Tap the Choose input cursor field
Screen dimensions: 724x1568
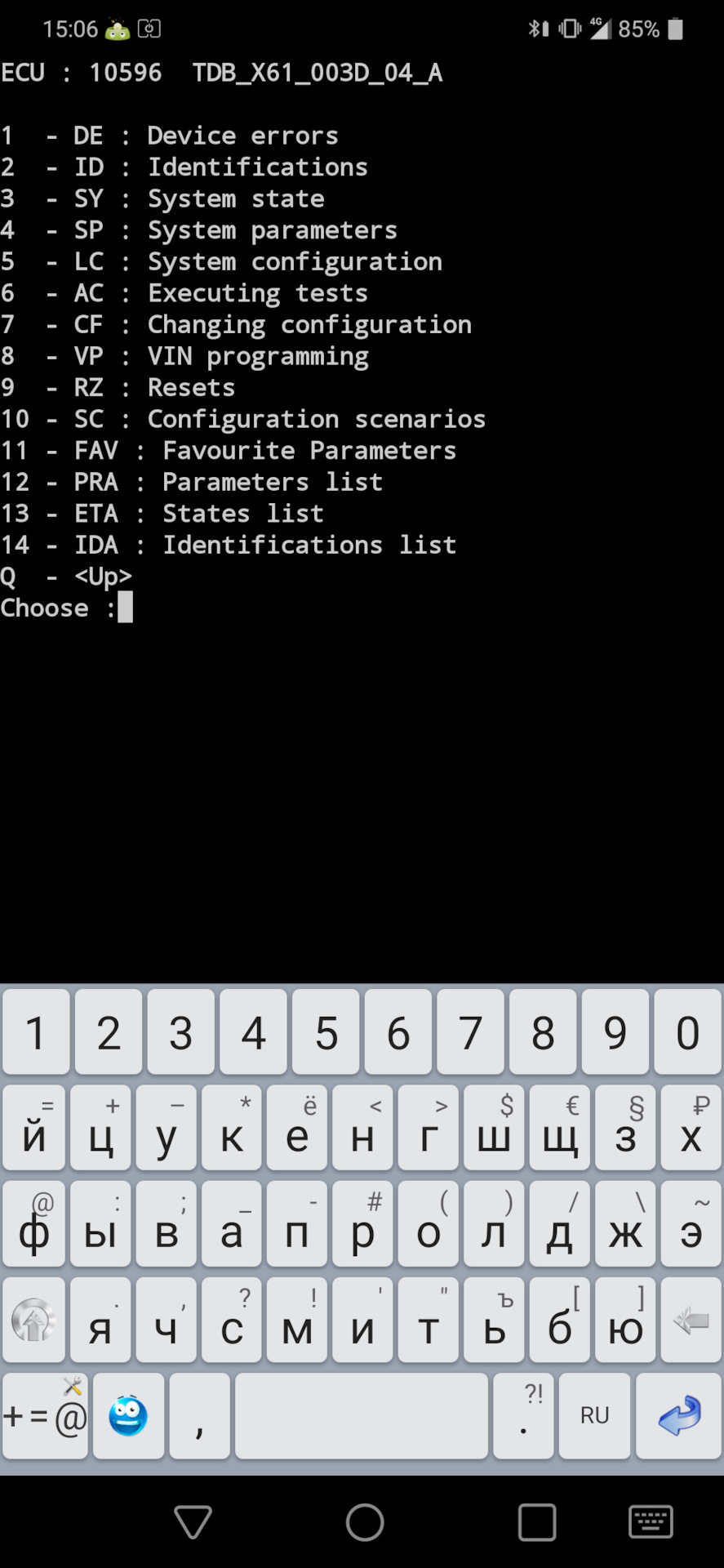pos(125,607)
